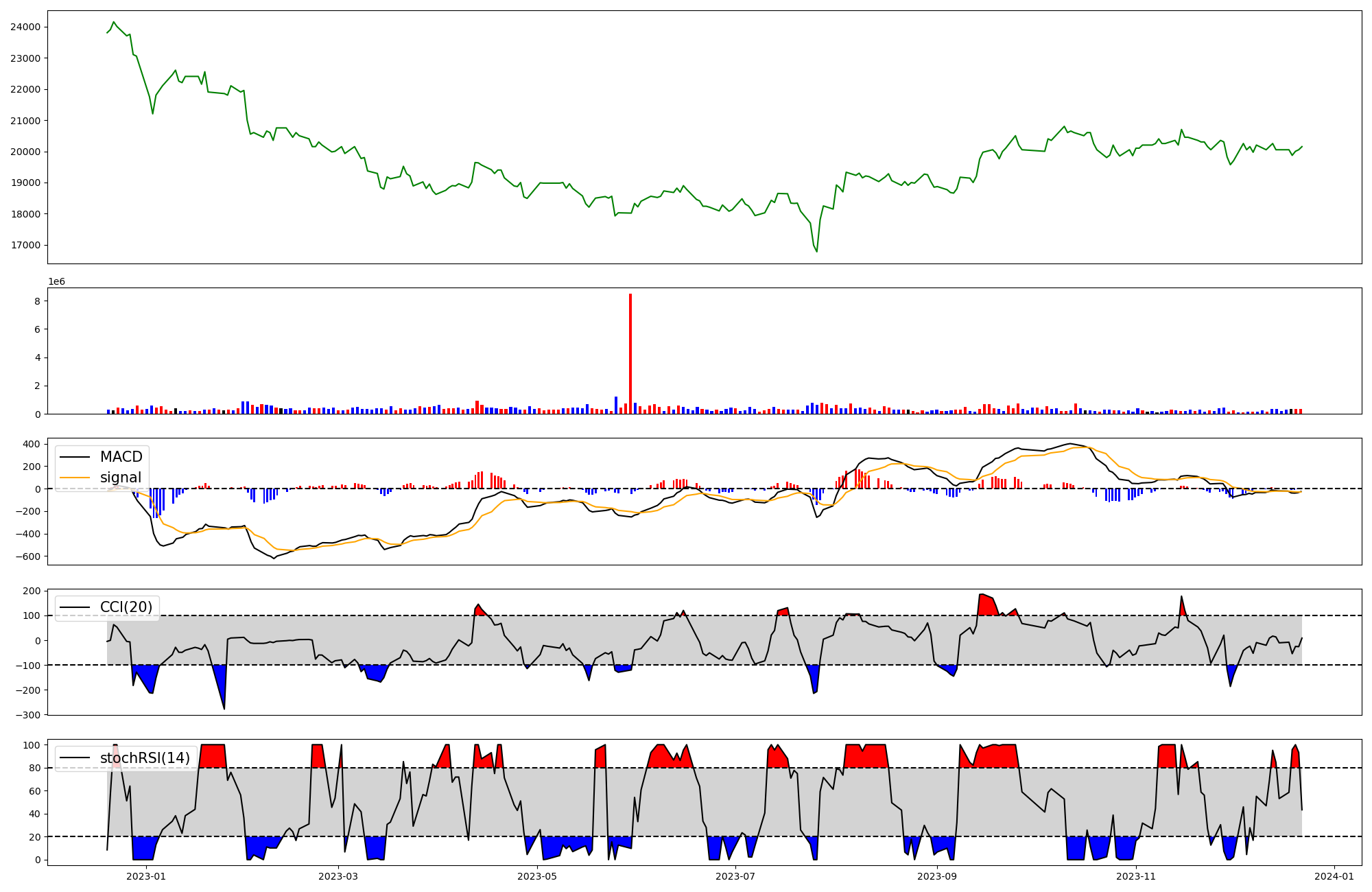Click the signal legend label
This screenshot has width=1372, height=892.
click(121, 478)
